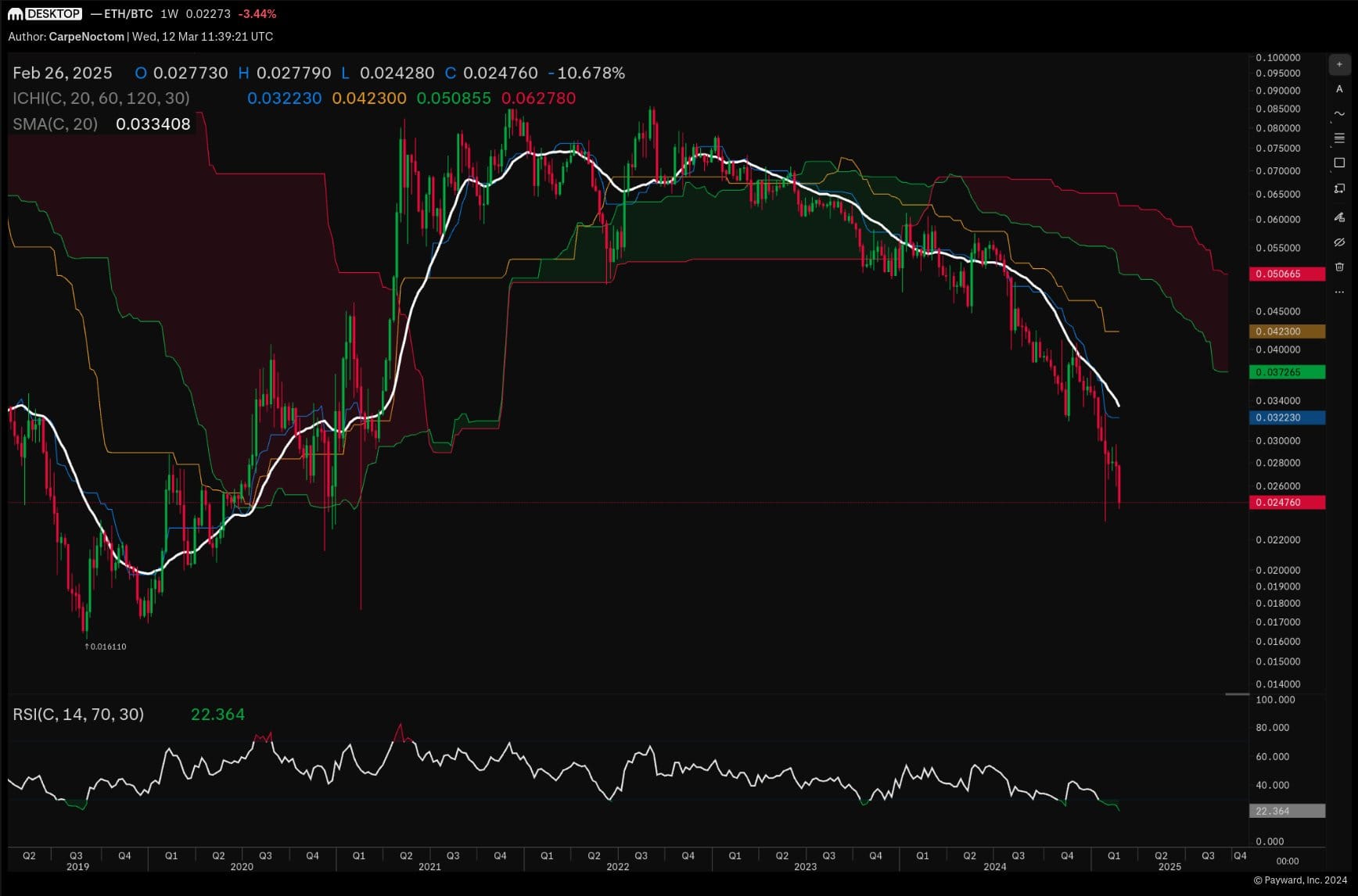Select the rectangle drawing tool
1358x896 pixels.
point(1339,160)
